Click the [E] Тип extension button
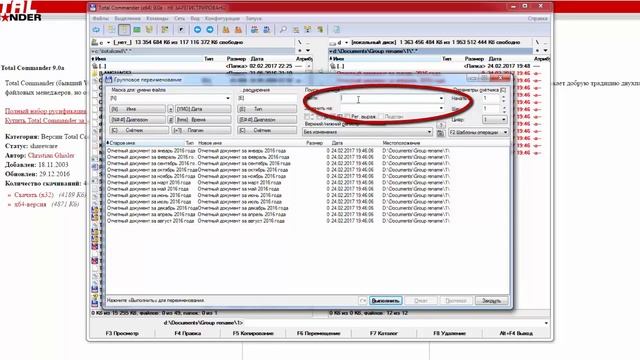This screenshot has width=640, height=360. [x=267, y=109]
